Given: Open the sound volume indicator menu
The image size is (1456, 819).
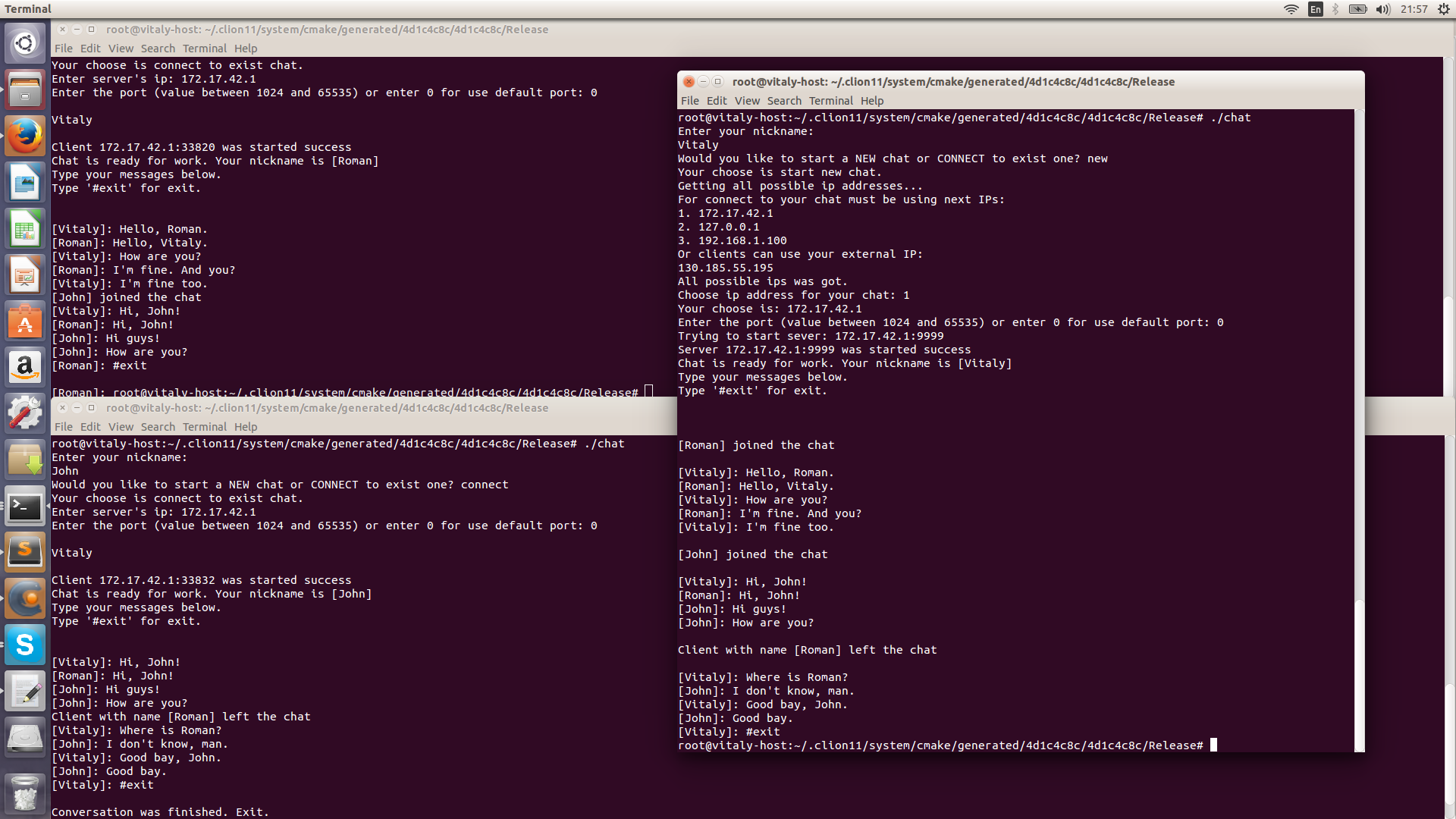Looking at the screenshot, I should 1383,9.
